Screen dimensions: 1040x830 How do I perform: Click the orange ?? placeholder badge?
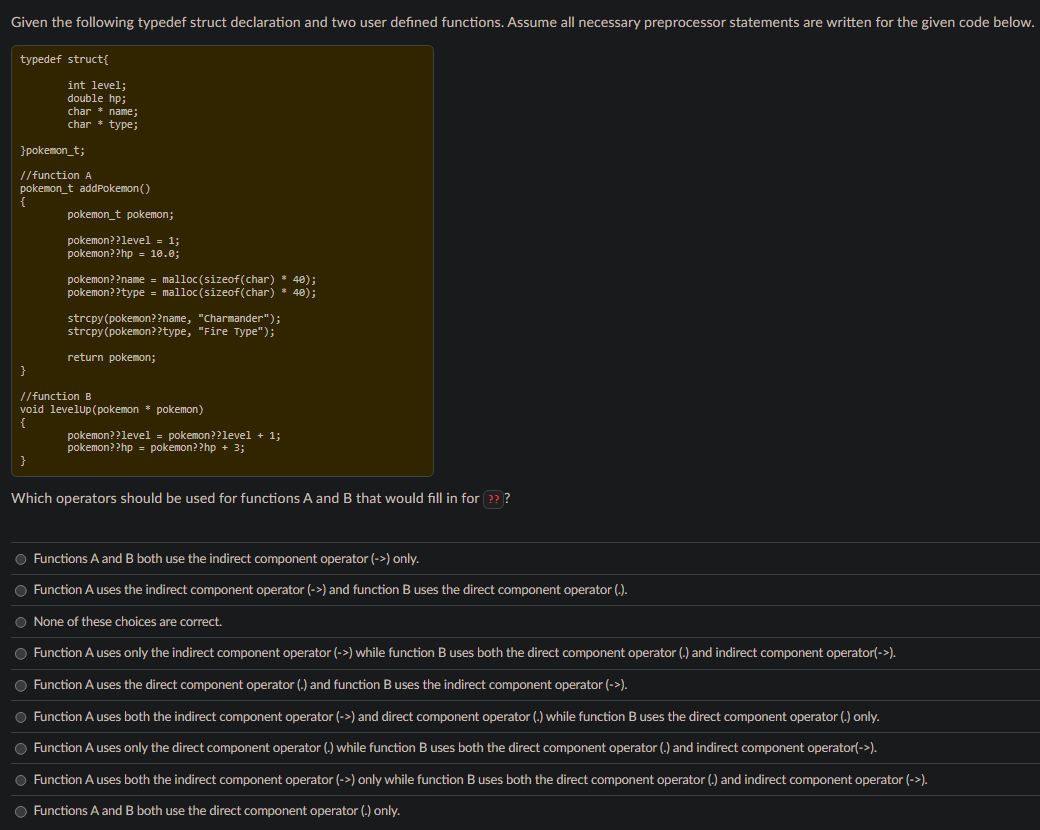coord(493,498)
